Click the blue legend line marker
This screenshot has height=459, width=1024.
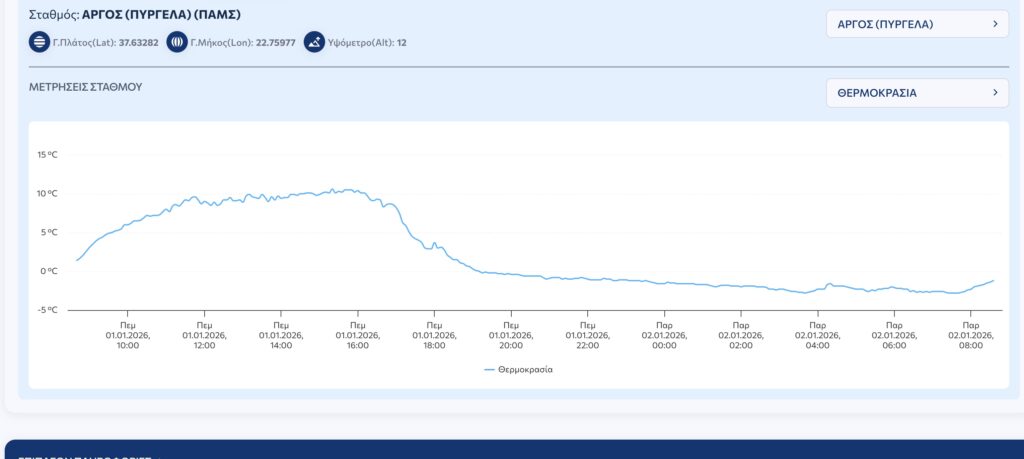489,369
